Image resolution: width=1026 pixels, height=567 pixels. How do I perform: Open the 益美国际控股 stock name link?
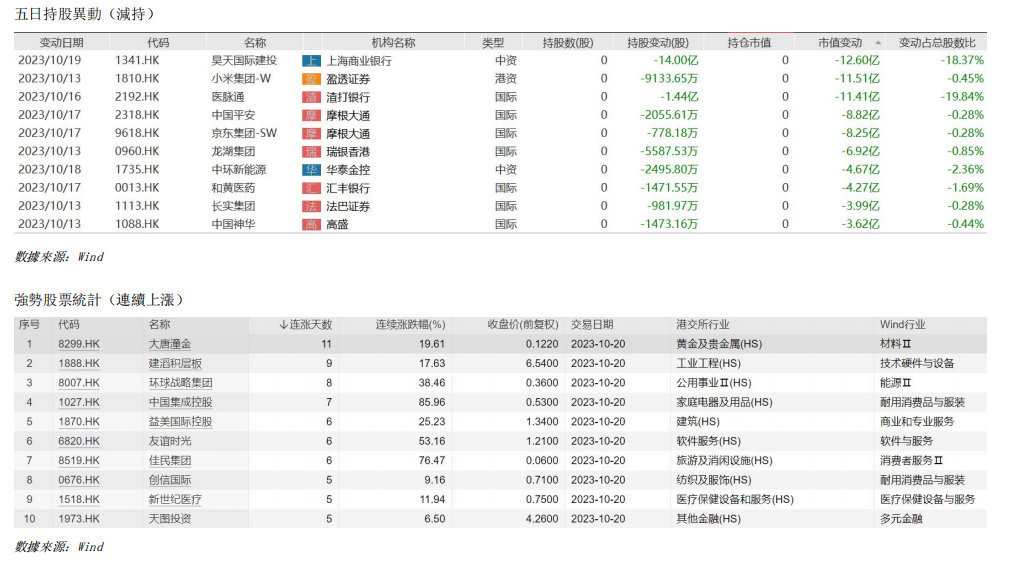coord(181,422)
